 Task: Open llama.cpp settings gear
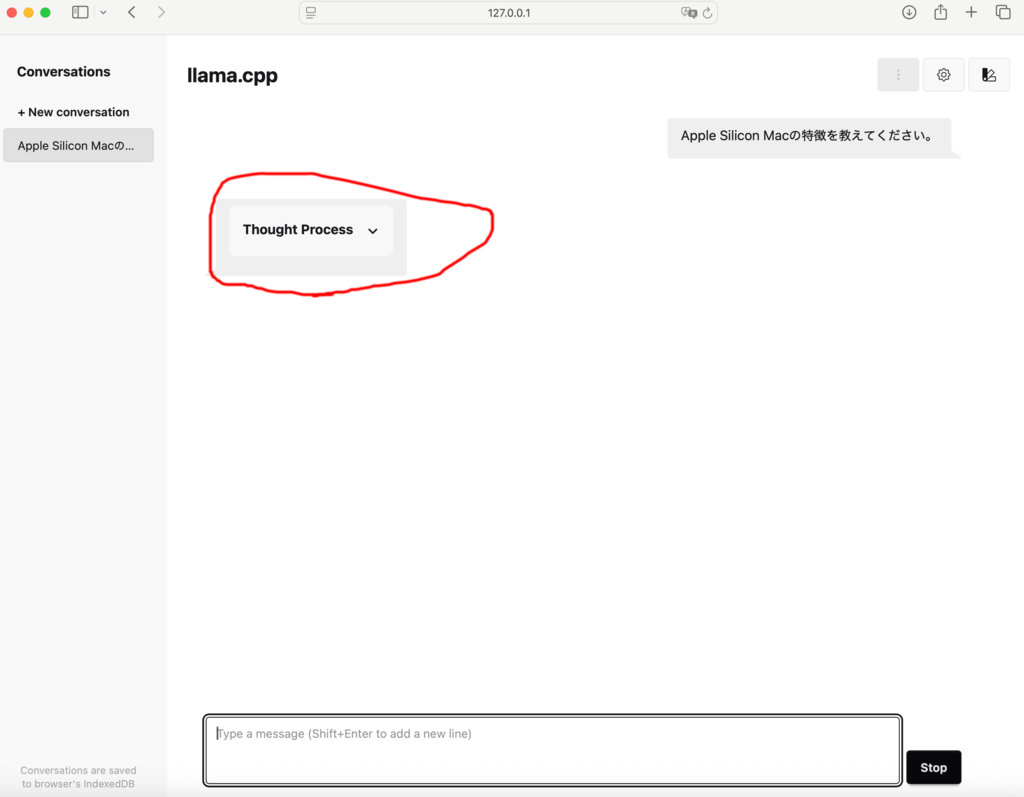(943, 75)
